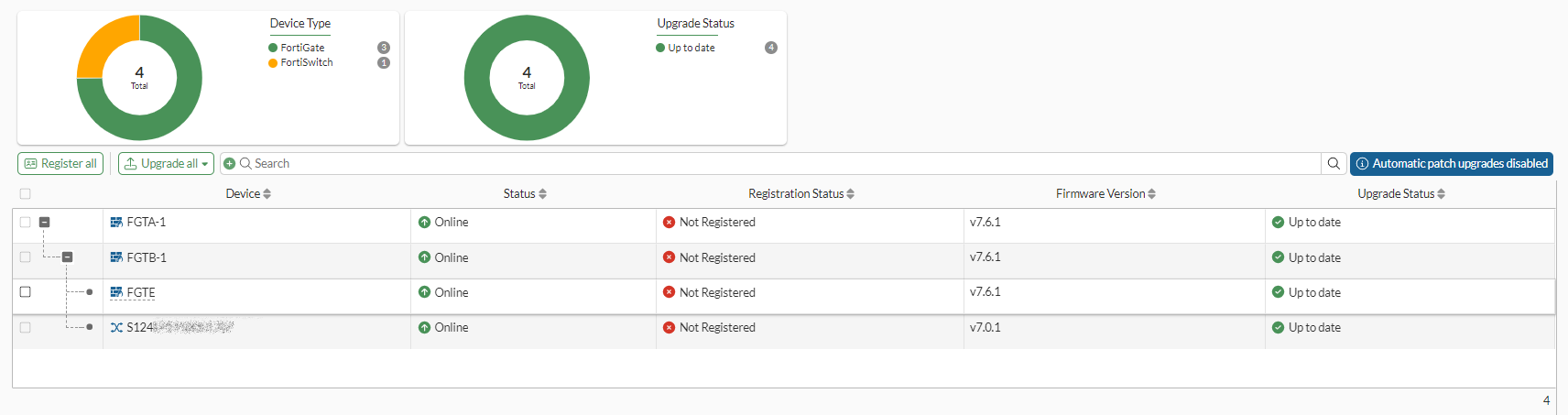Image resolution: width=1568 pixels, height=415 pixels.
Task: Click the FortiSwitch icon beside S124 device
Action: (x=116, y=328)
